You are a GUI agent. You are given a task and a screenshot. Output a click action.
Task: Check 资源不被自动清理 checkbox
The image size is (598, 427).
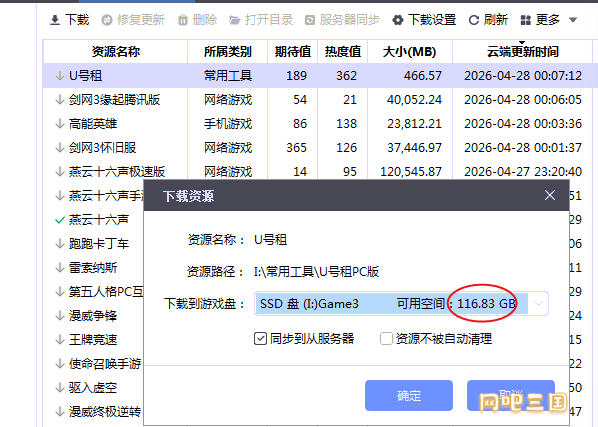(386, 339)
